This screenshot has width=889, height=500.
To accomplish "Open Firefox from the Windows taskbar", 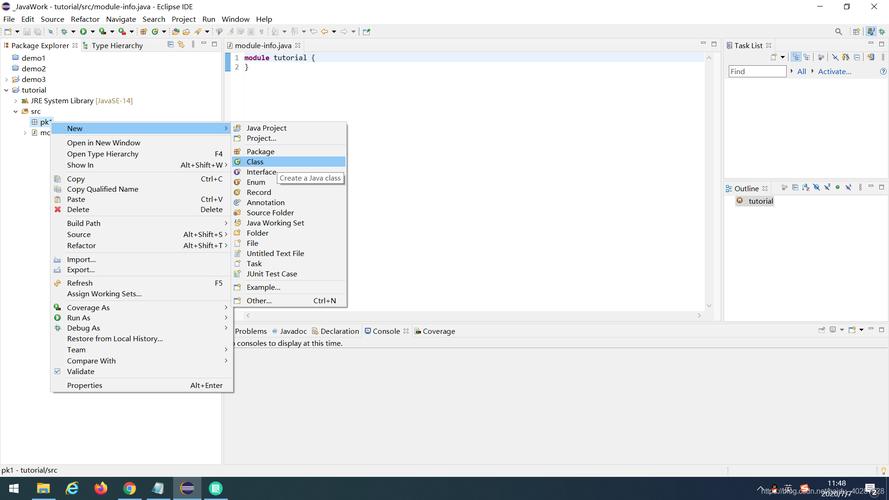I will [101, 488].
